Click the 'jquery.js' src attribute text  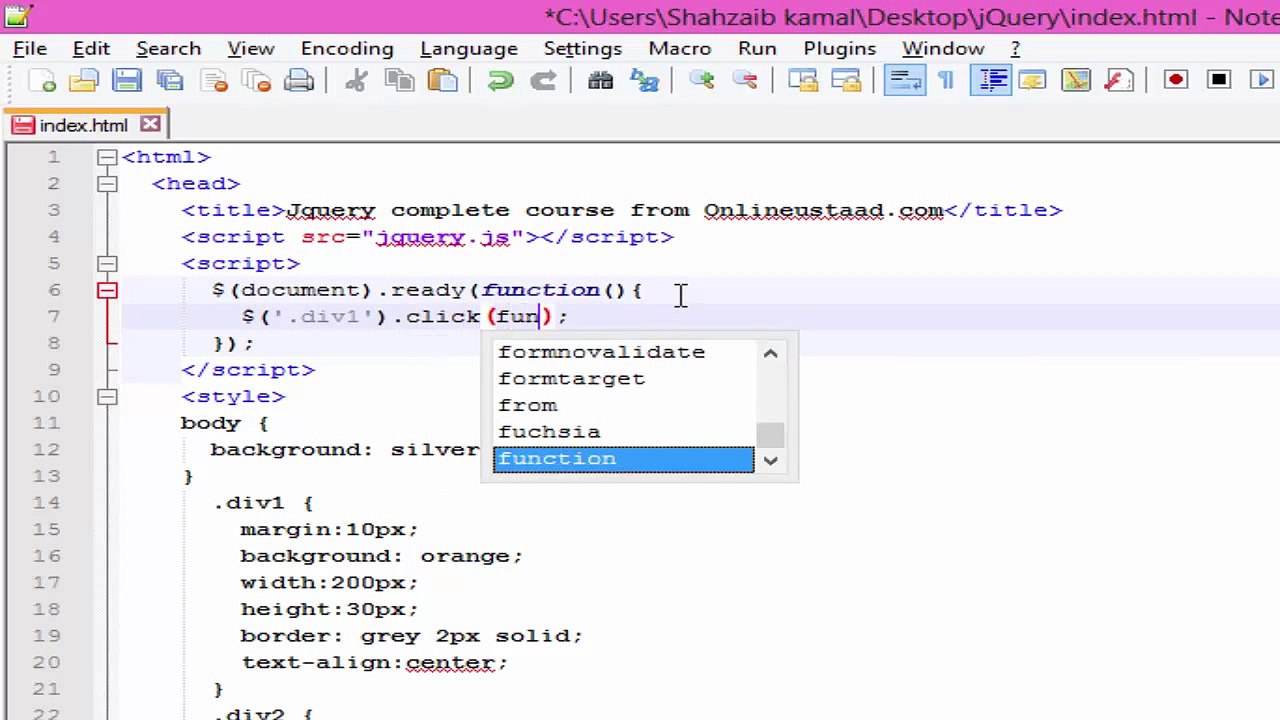pos(443,237)
